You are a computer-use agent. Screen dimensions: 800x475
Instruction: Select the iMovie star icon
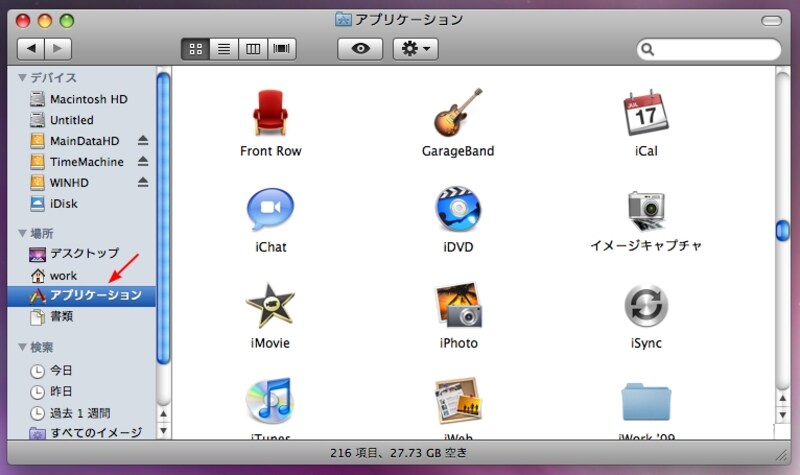coord(270,305)
